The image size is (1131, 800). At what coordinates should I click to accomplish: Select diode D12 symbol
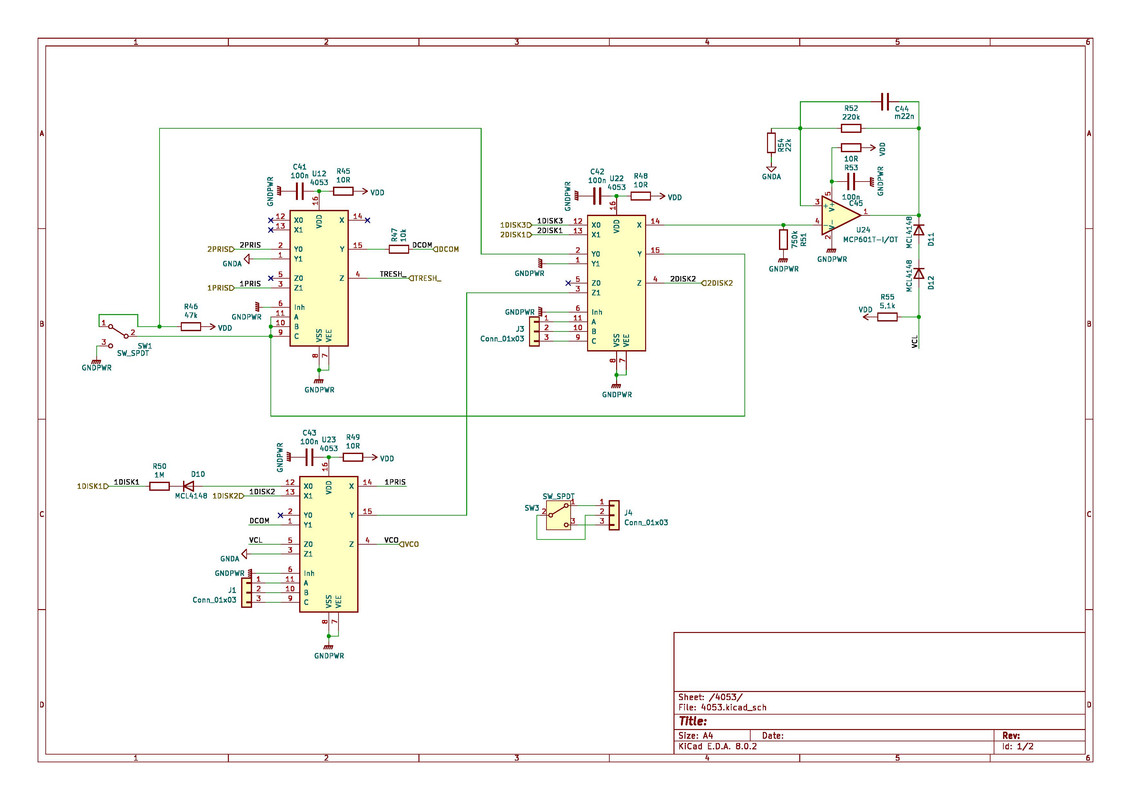919,273
